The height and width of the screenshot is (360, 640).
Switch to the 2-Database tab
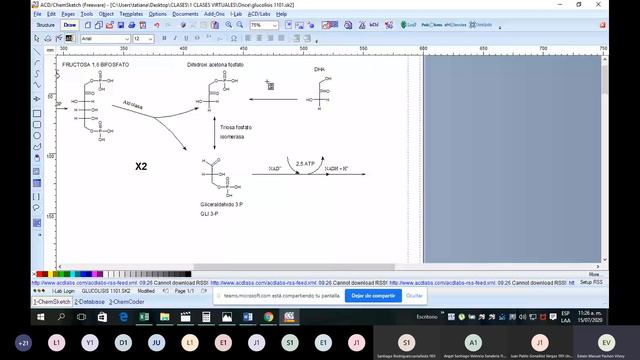[89, 302]
